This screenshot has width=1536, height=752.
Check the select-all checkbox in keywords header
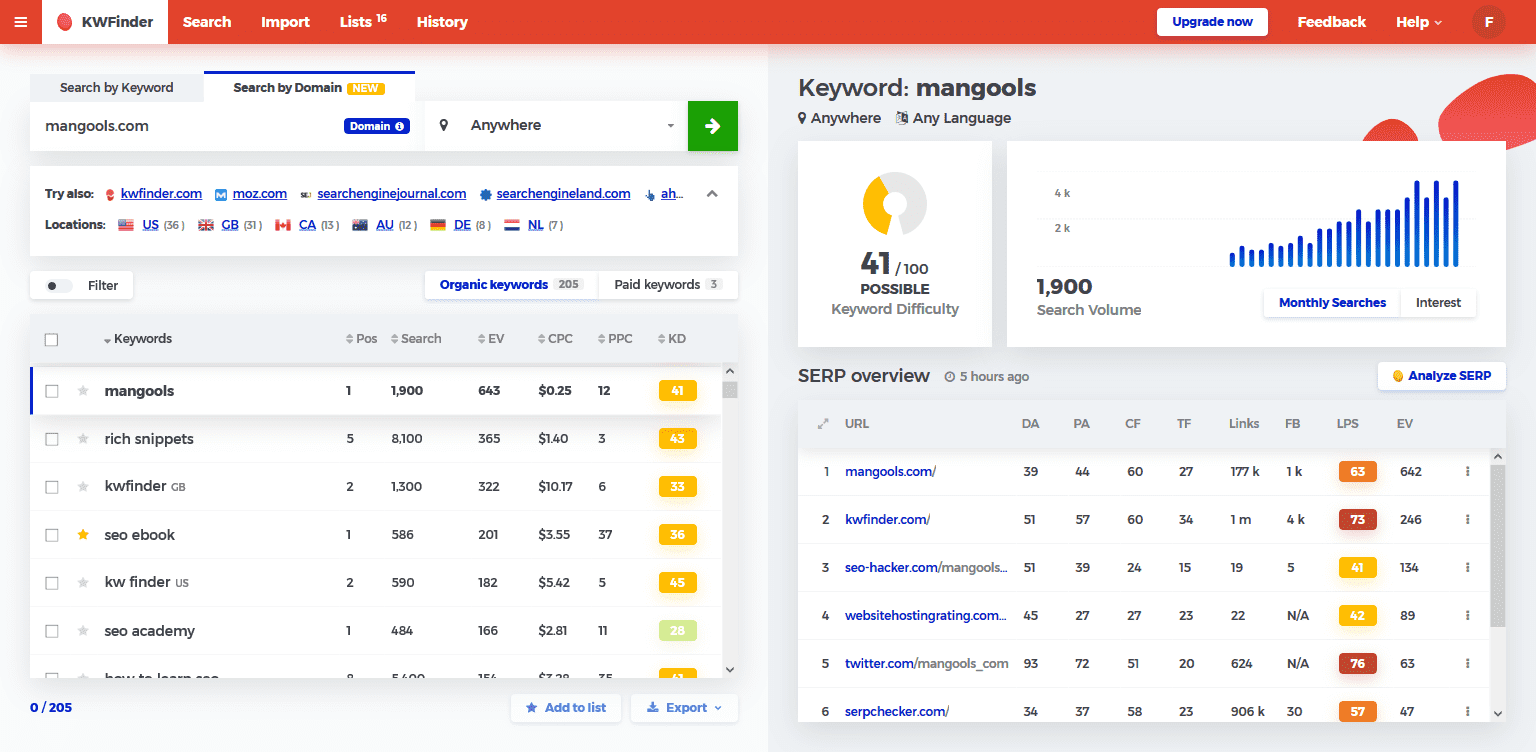click(51, 339)
